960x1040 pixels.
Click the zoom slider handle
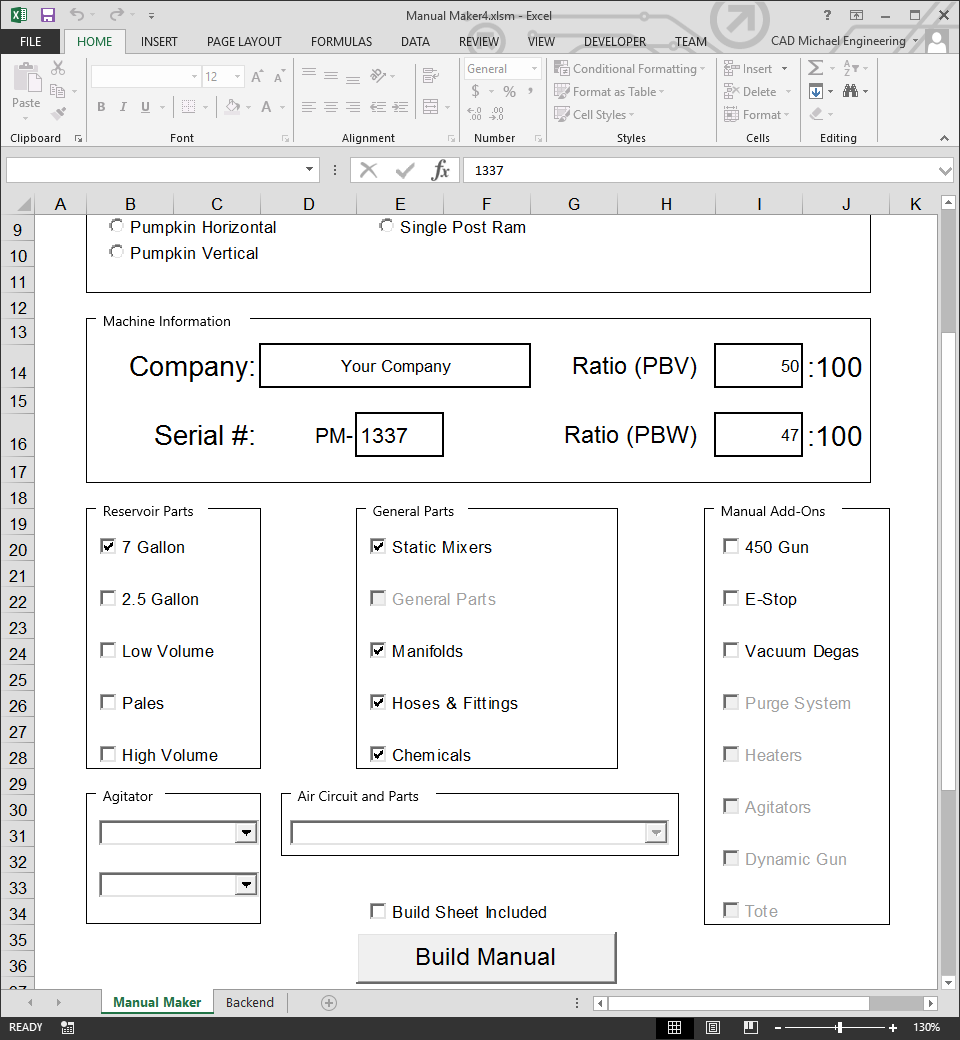click(x=839, y=1028)
